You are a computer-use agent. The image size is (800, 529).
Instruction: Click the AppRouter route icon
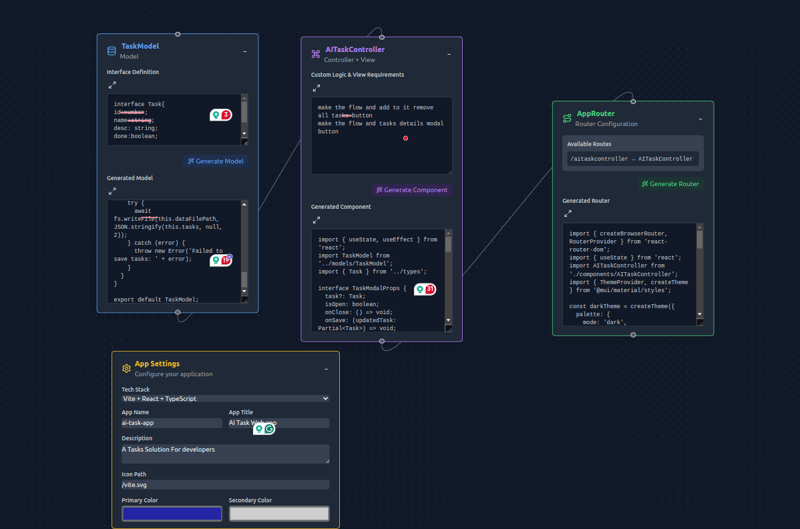(567, 118)
